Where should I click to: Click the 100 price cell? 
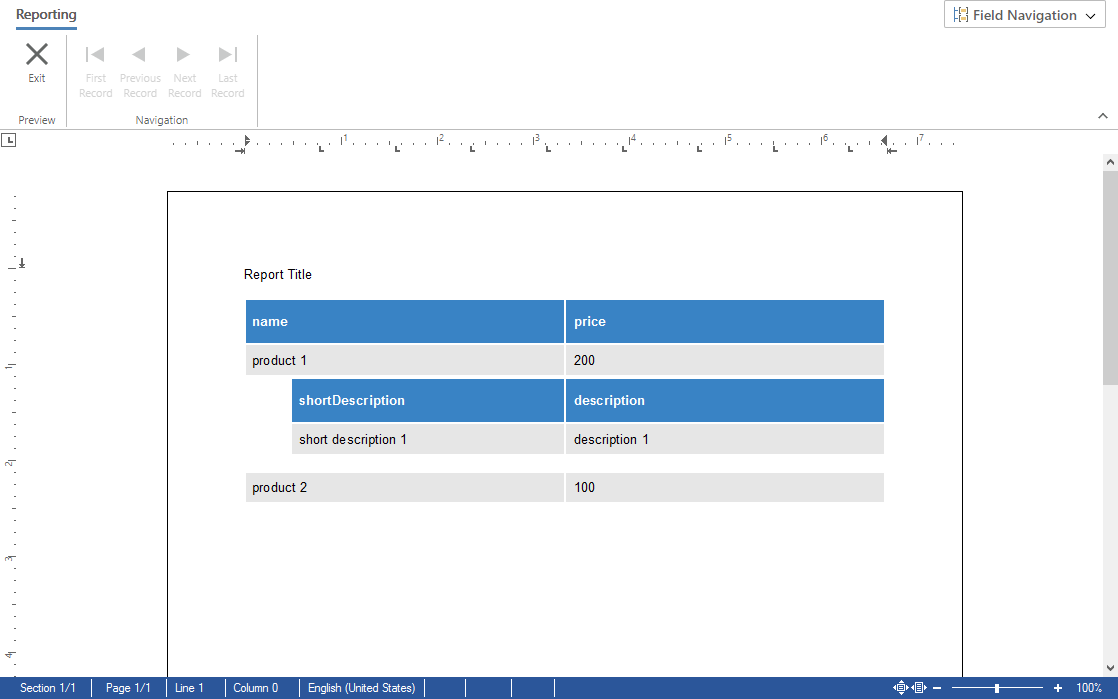tap(724, 487)
